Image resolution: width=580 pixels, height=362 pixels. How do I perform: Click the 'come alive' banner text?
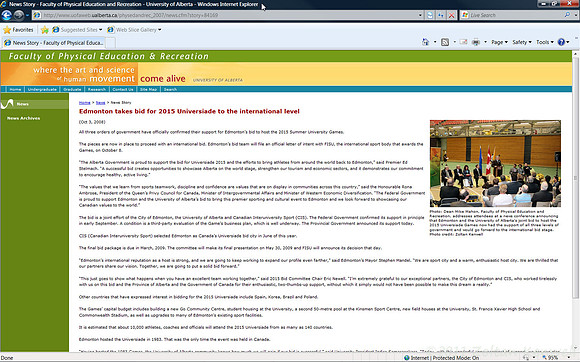coord(162,79)
